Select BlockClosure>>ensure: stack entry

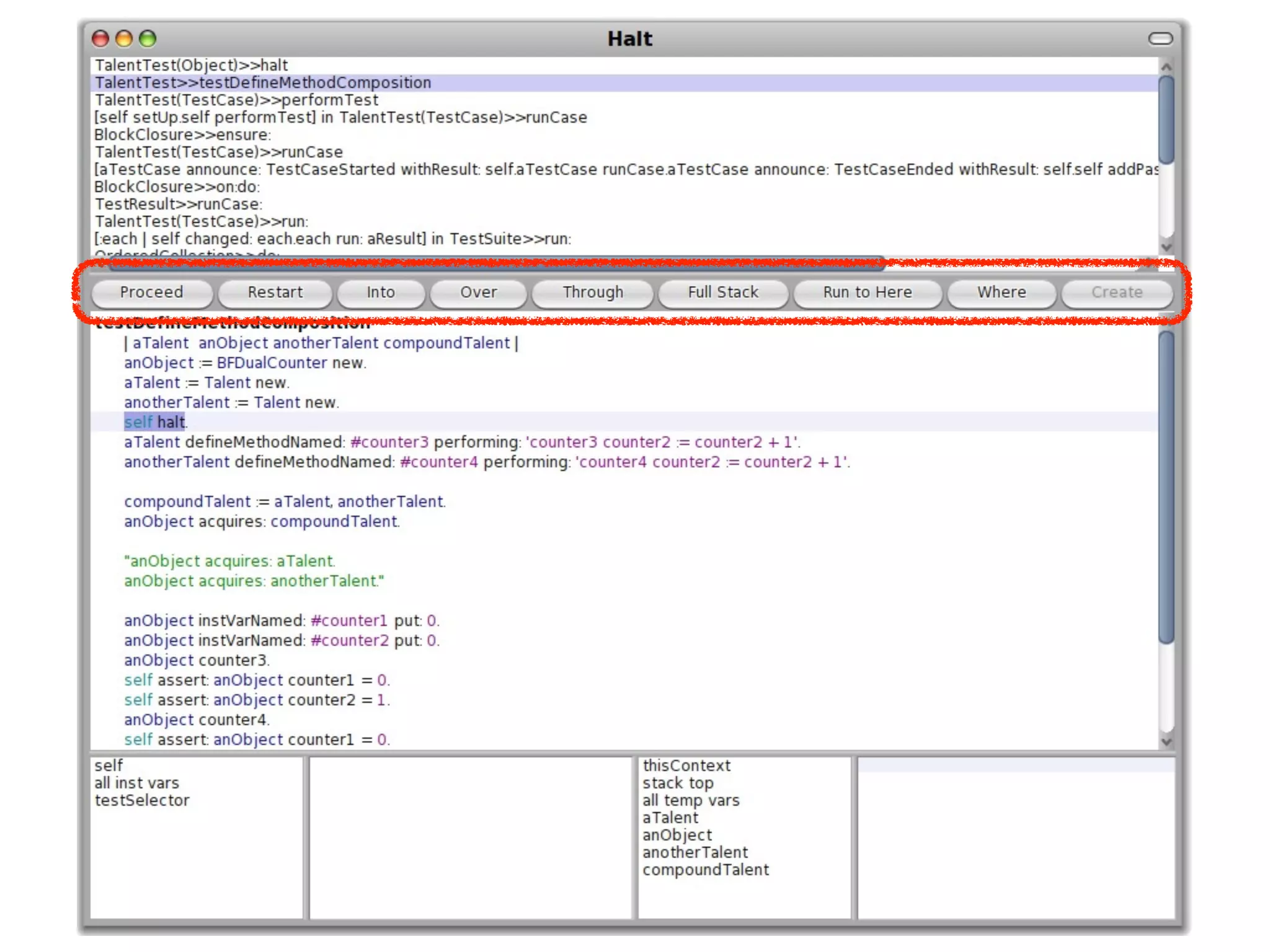[x=182, y=134]
